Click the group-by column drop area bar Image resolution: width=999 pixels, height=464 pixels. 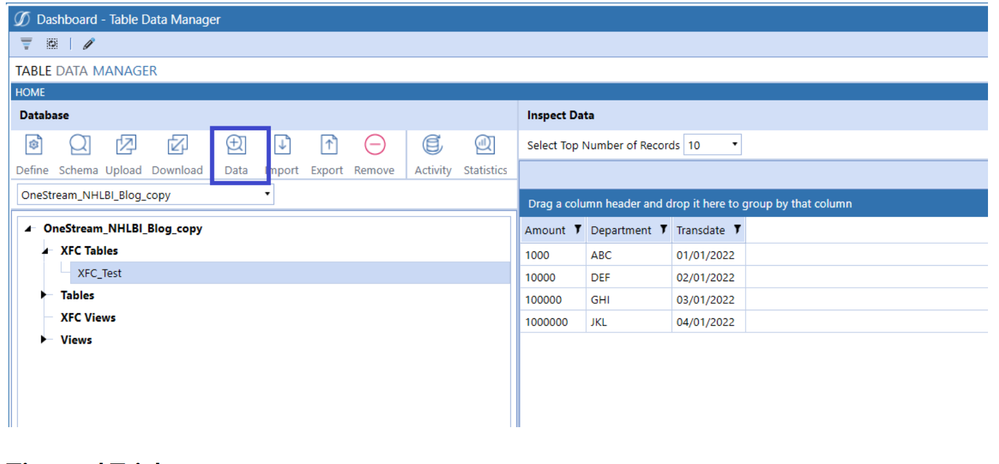pos(754,204)
